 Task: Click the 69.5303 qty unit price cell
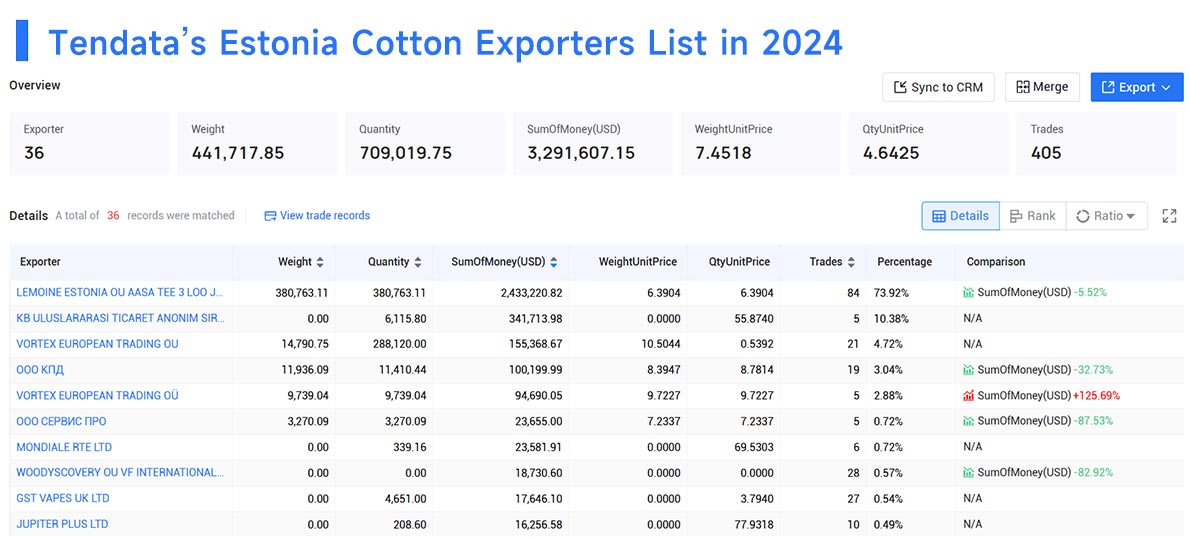point(752,447)
